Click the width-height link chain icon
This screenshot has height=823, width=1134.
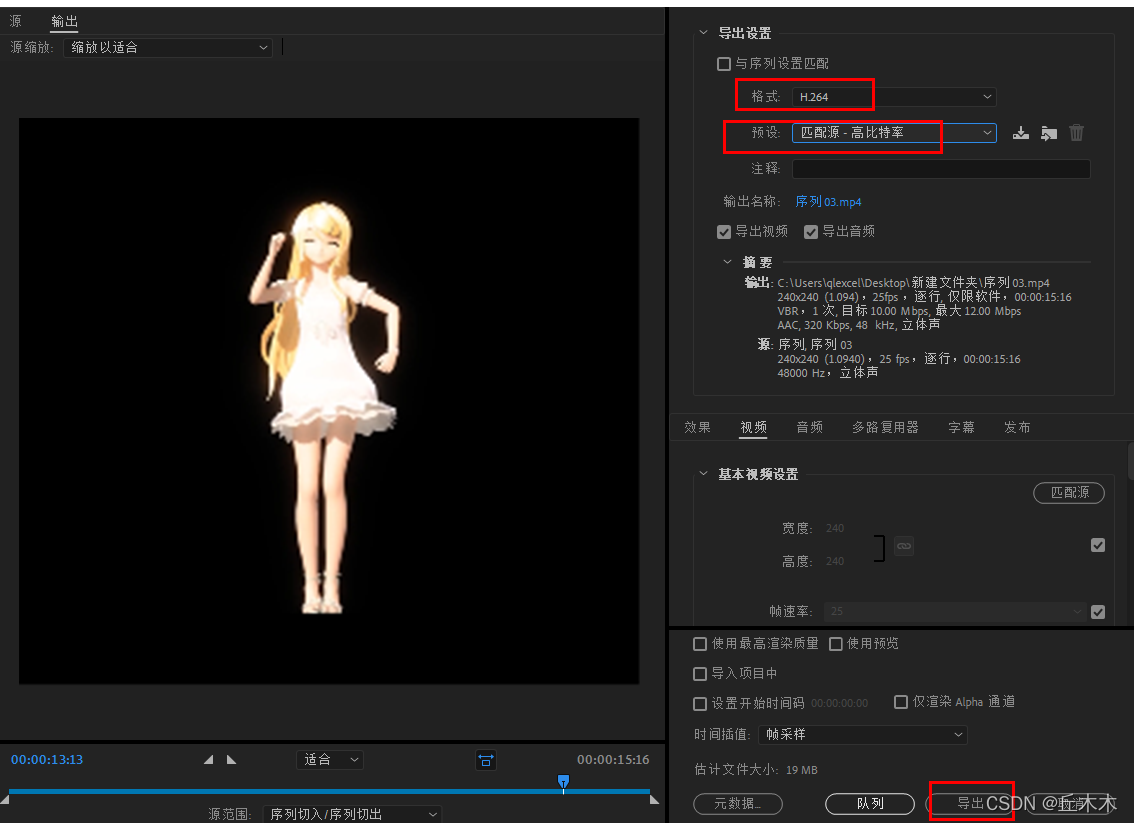click(x=904, y=545)
